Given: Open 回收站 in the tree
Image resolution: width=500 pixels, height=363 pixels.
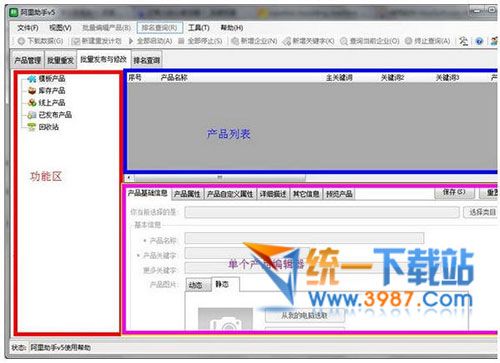Looking at the screenshot, I should coord(49,127).
